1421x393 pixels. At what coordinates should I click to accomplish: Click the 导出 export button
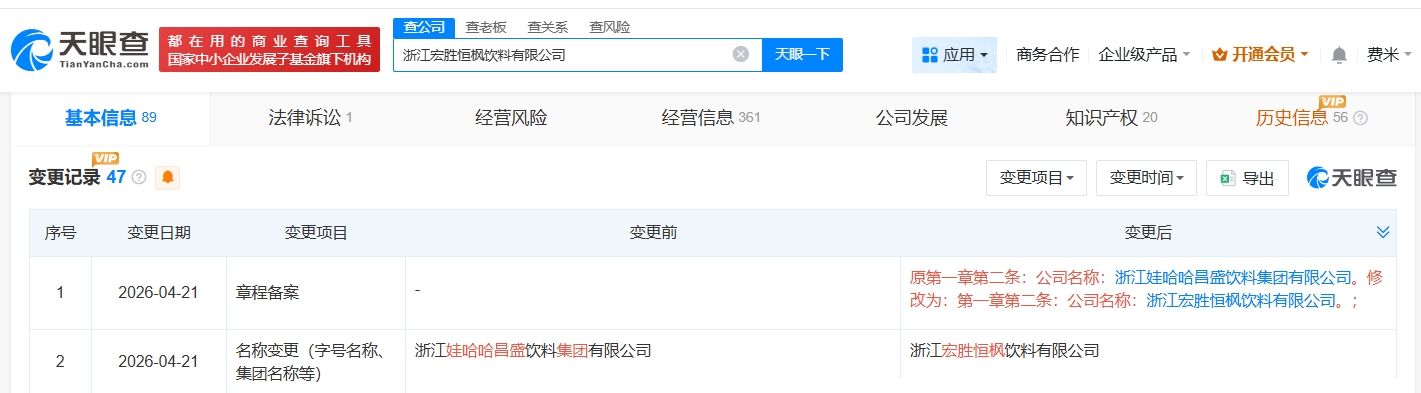pos(1247,178)
